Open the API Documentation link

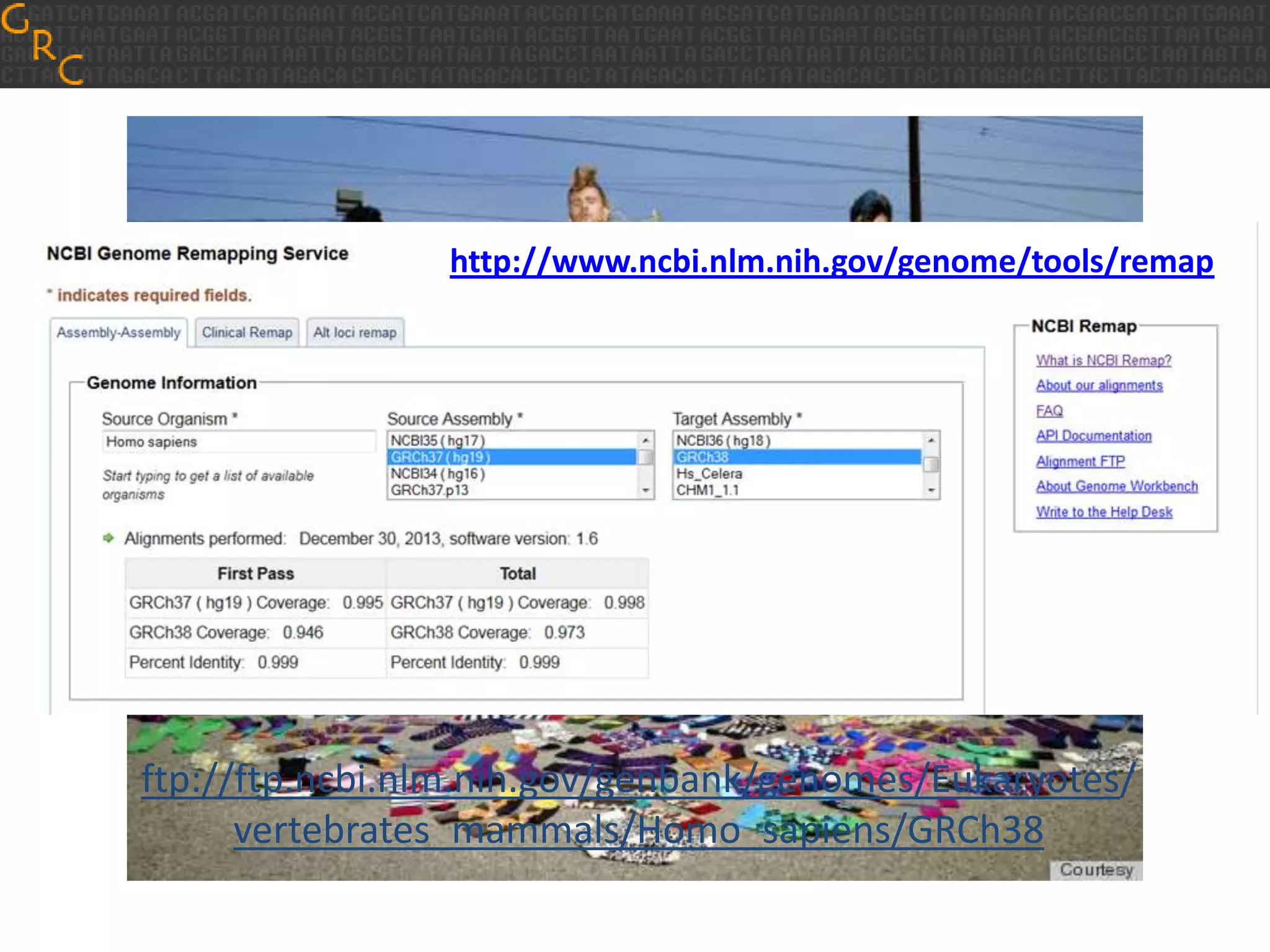1094,436
